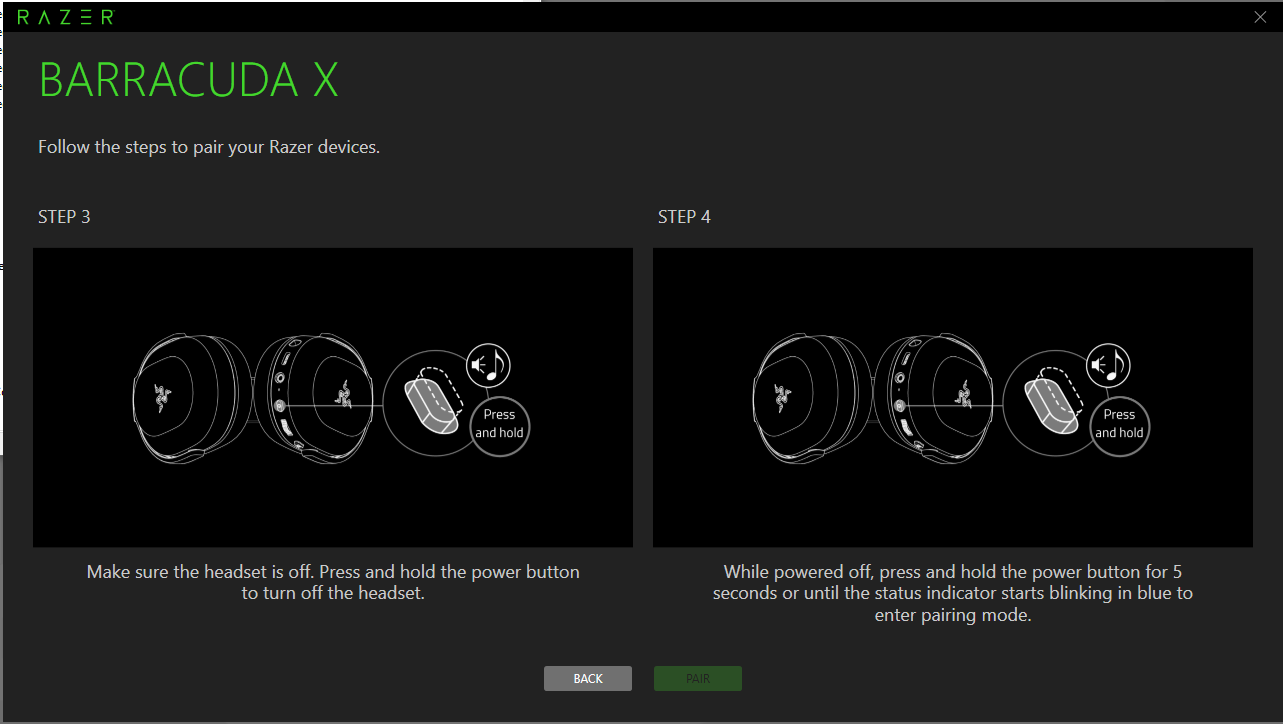Click the STEP 4 label
This screenshot has height=724, width=1283.
pyautogui.click(x=684, y=217)
